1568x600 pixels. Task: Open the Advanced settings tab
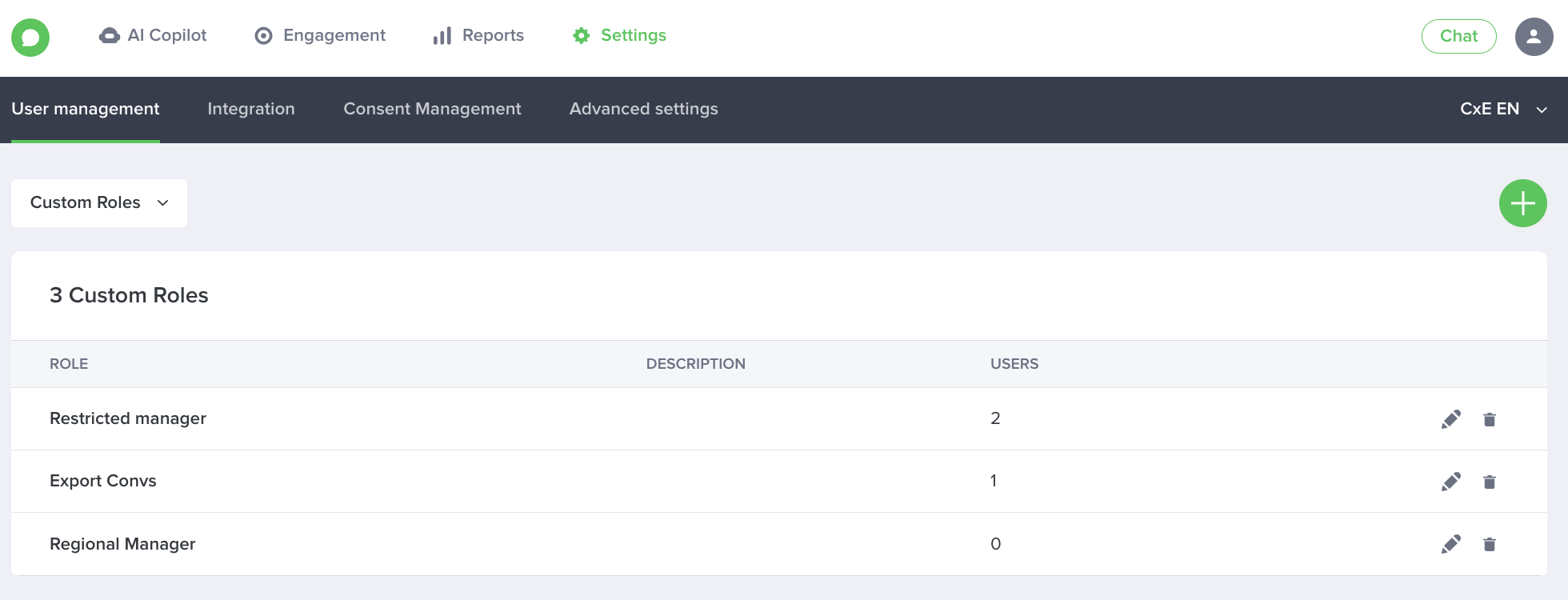644,109
